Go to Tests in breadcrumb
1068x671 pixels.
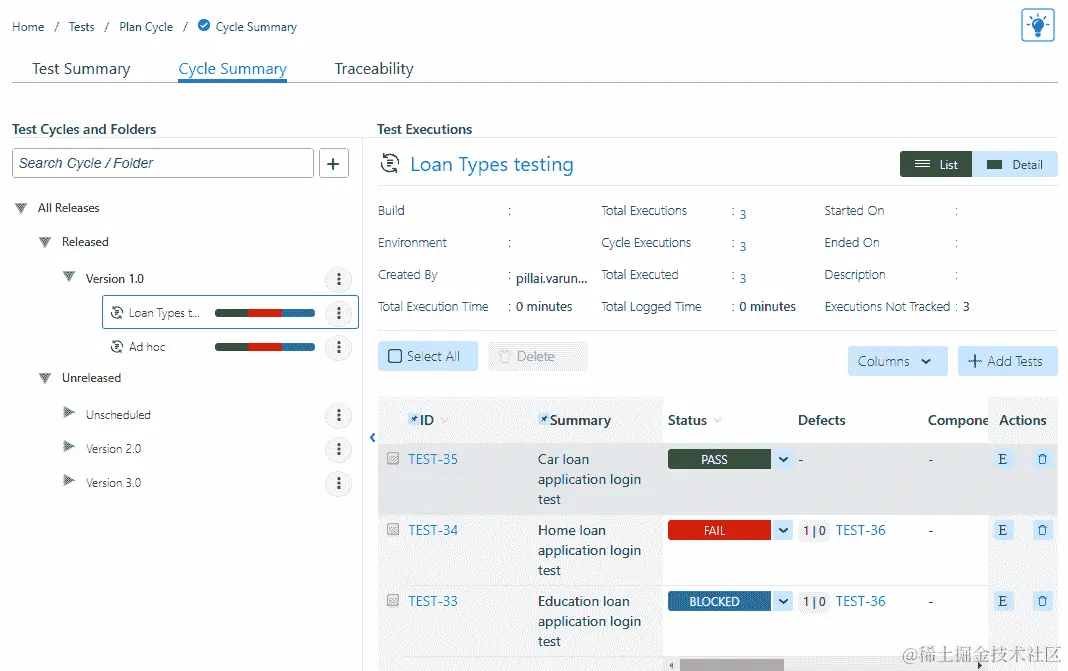click(81, 27)
